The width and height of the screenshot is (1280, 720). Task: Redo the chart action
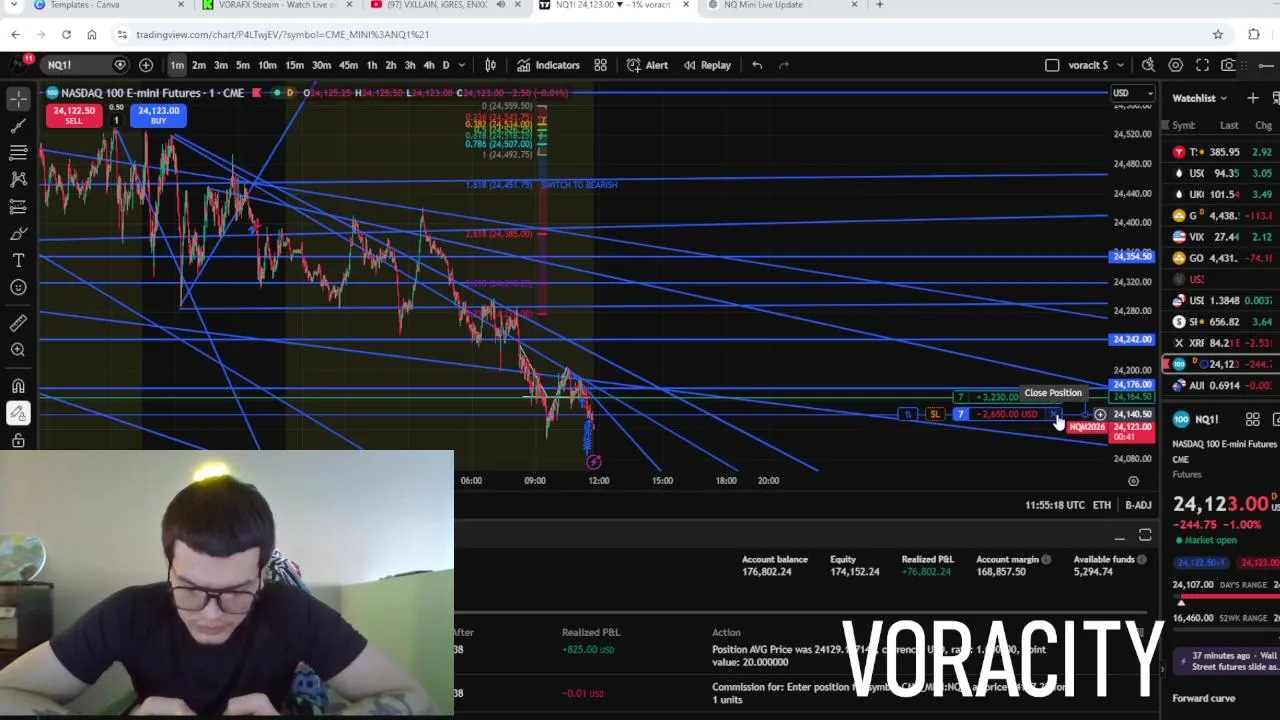tap(784, 65)
